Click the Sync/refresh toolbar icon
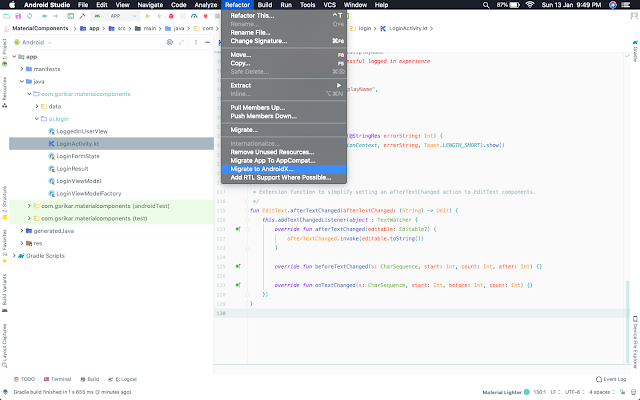Screen dimensions: 640x400 tap(29, 16)
